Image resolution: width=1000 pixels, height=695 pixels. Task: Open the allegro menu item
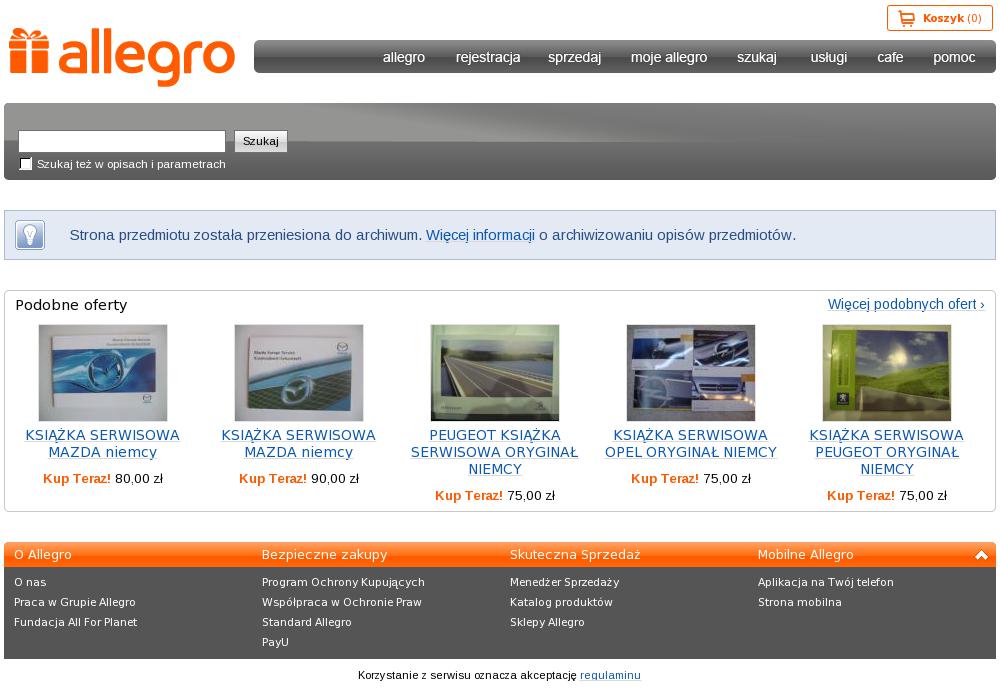click(x=404, y=57)
